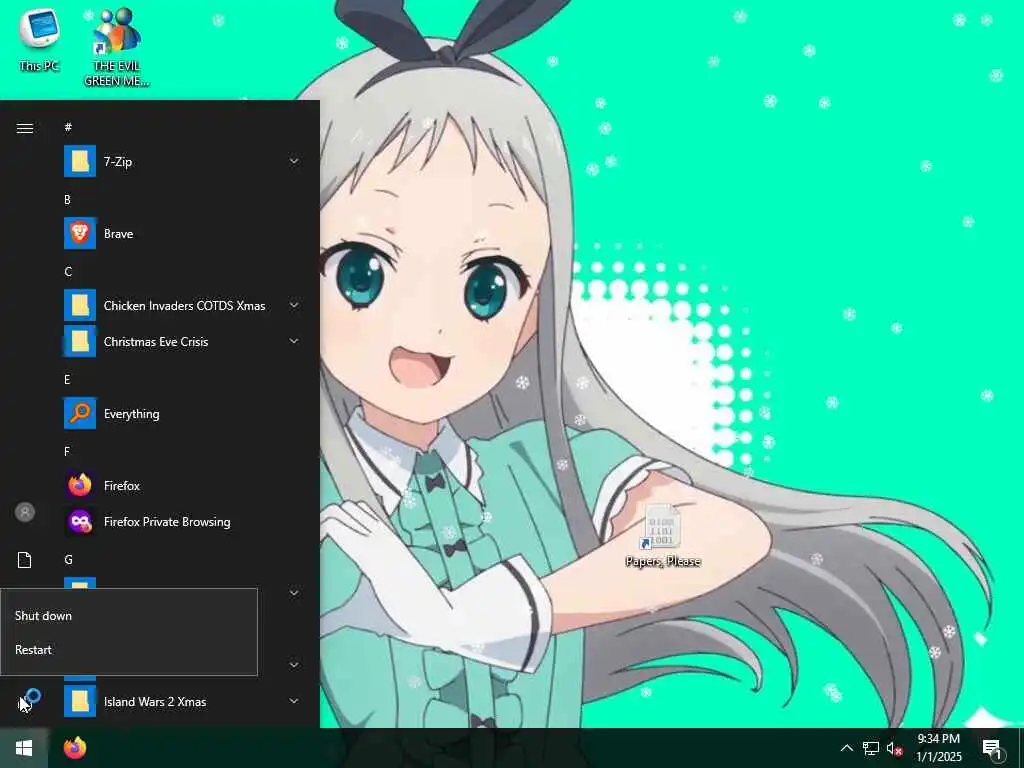Image resolution: width=1024 pixels, height=768 pixels.
Task: Open Firefox Private Browsing
Action: (x=183, y=522)
